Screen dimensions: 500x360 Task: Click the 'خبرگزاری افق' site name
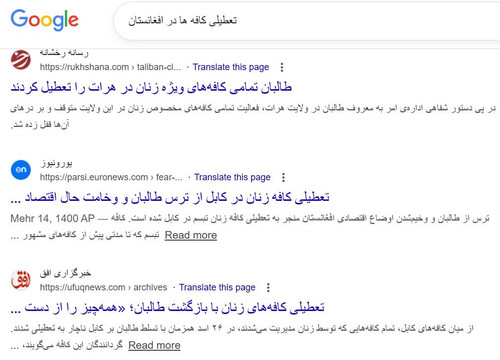pos(65,274)
